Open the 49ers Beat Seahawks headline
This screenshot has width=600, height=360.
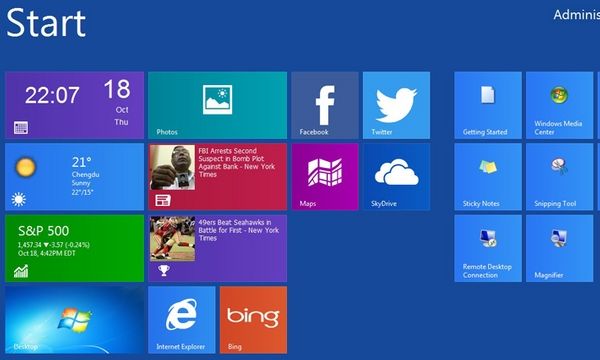pos(239,230)
